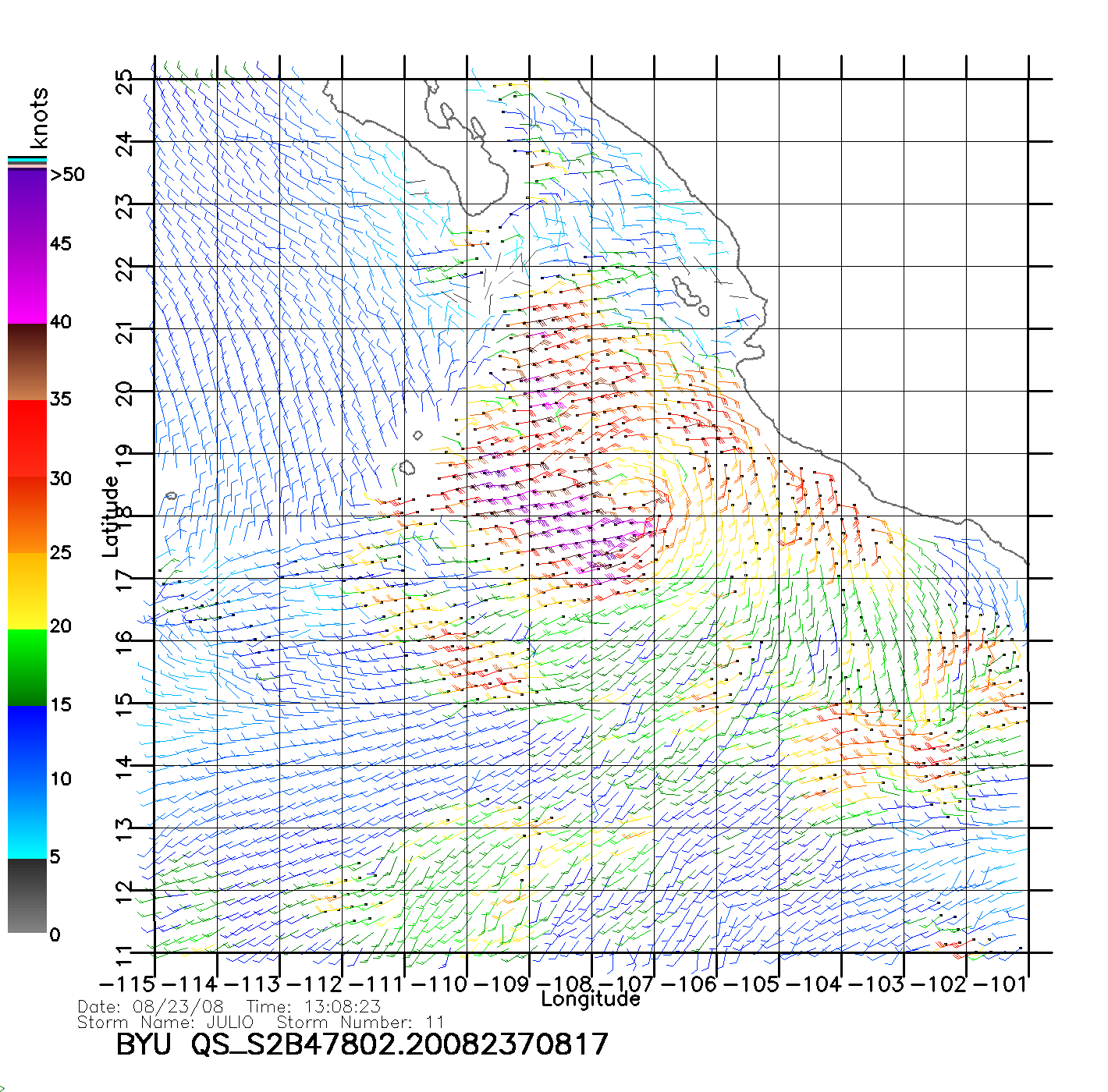Click the green 15–20 knots legend band

pos(27,667)
